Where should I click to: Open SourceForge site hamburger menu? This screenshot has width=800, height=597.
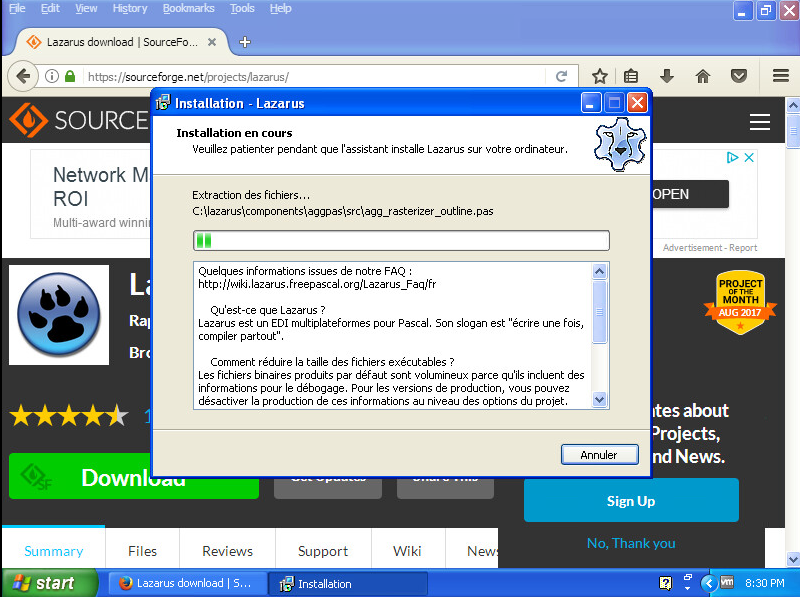(x=760, y=122)
